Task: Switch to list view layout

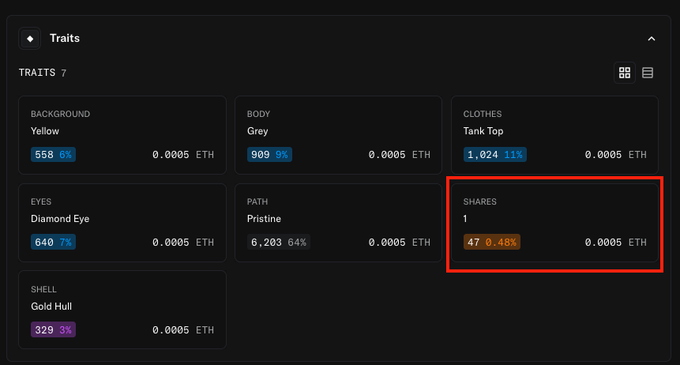Action: click(647, 73)
